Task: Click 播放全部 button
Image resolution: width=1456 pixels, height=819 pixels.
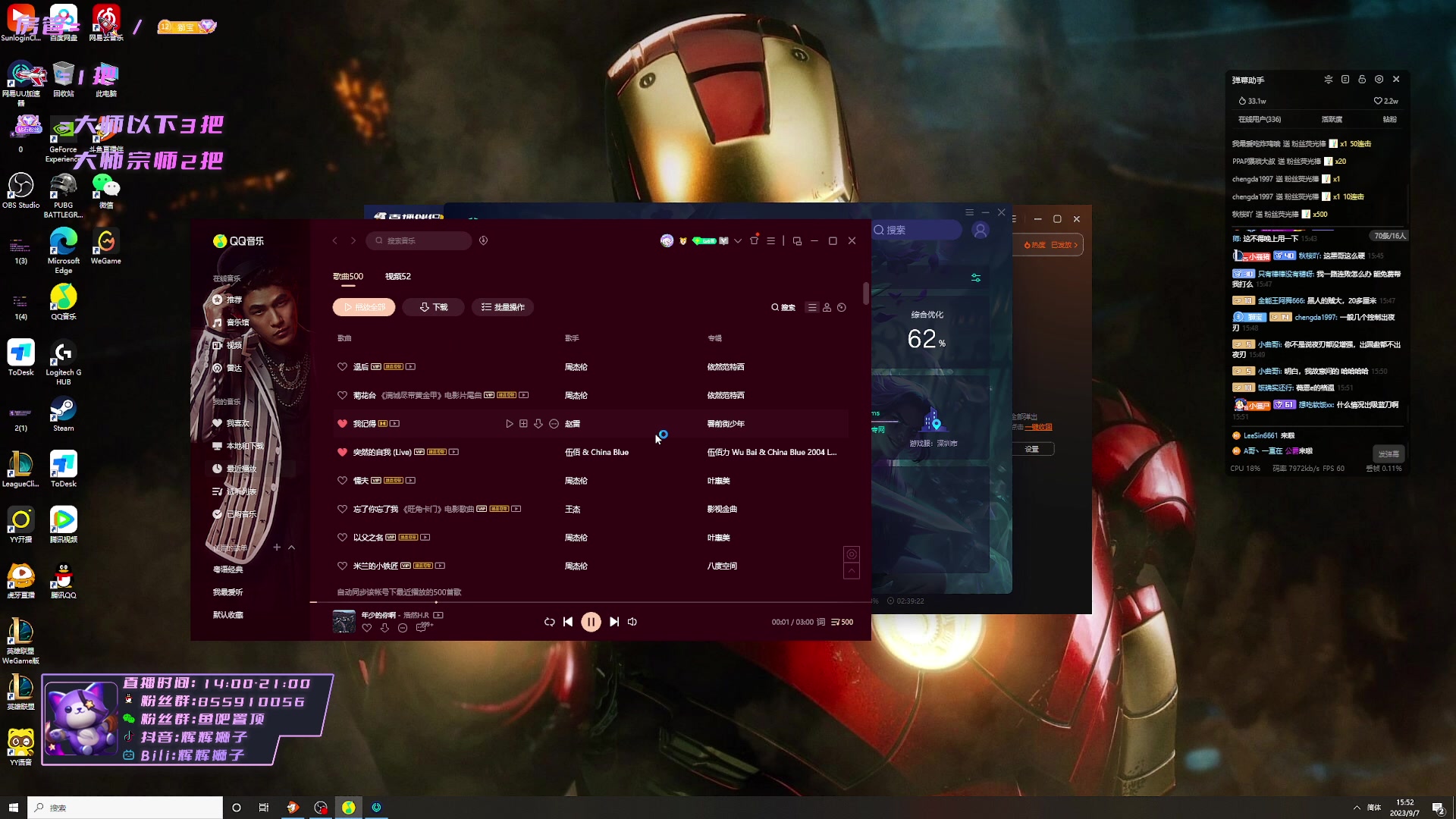Action: point(364,307)
